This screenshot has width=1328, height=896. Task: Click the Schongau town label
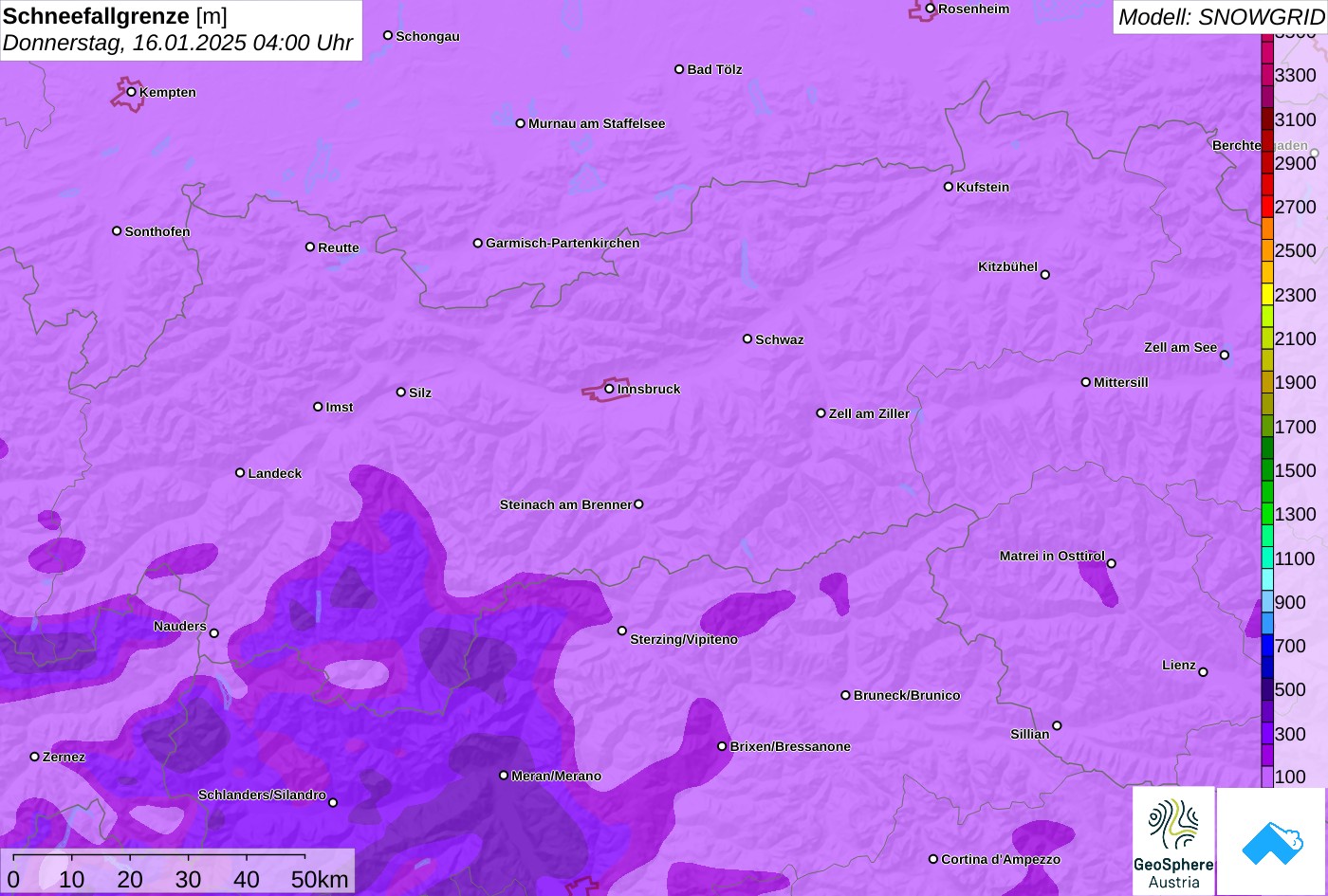coord(428,36)
